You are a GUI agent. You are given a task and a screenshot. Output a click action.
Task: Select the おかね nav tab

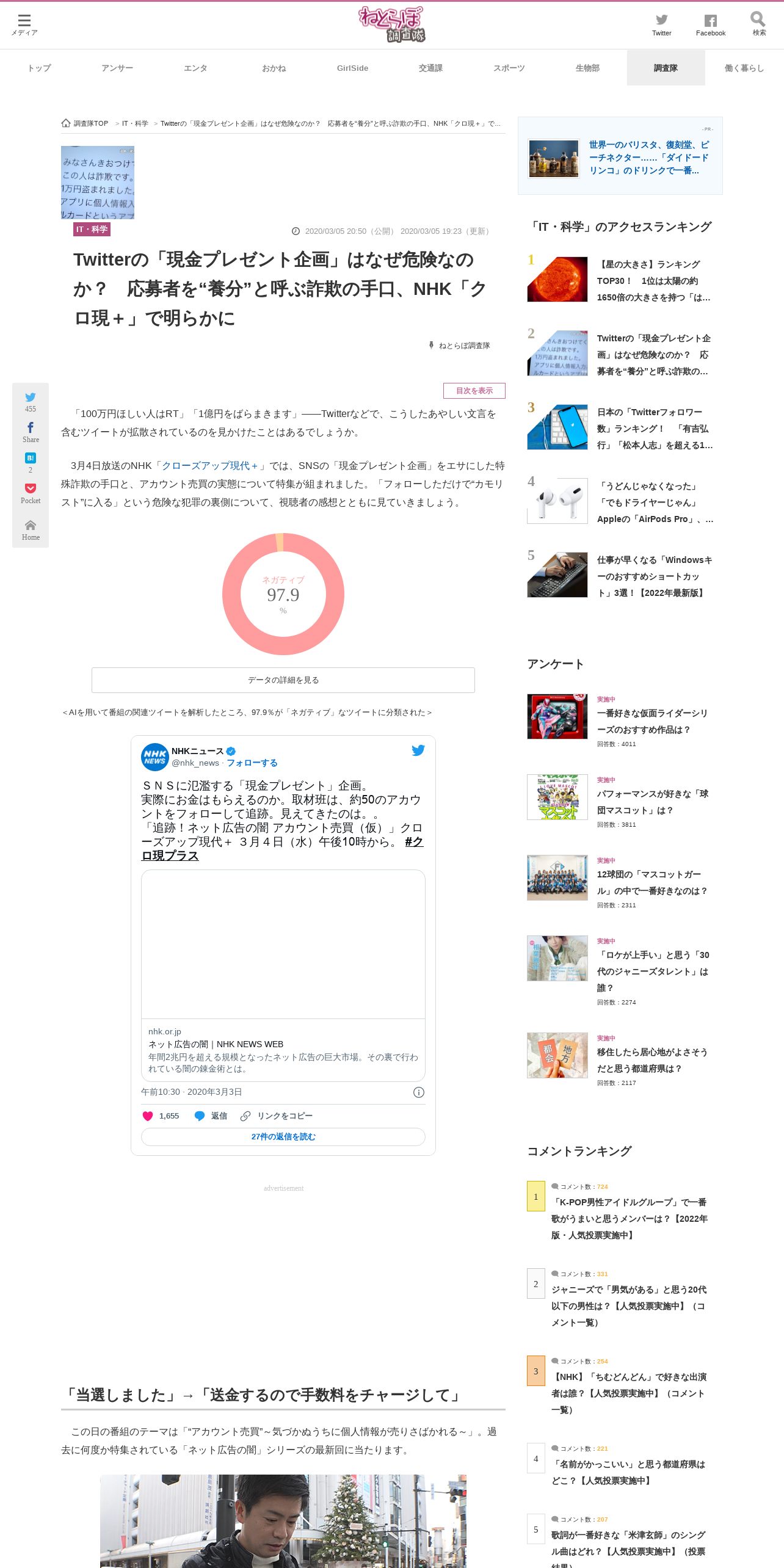(274, 68)
